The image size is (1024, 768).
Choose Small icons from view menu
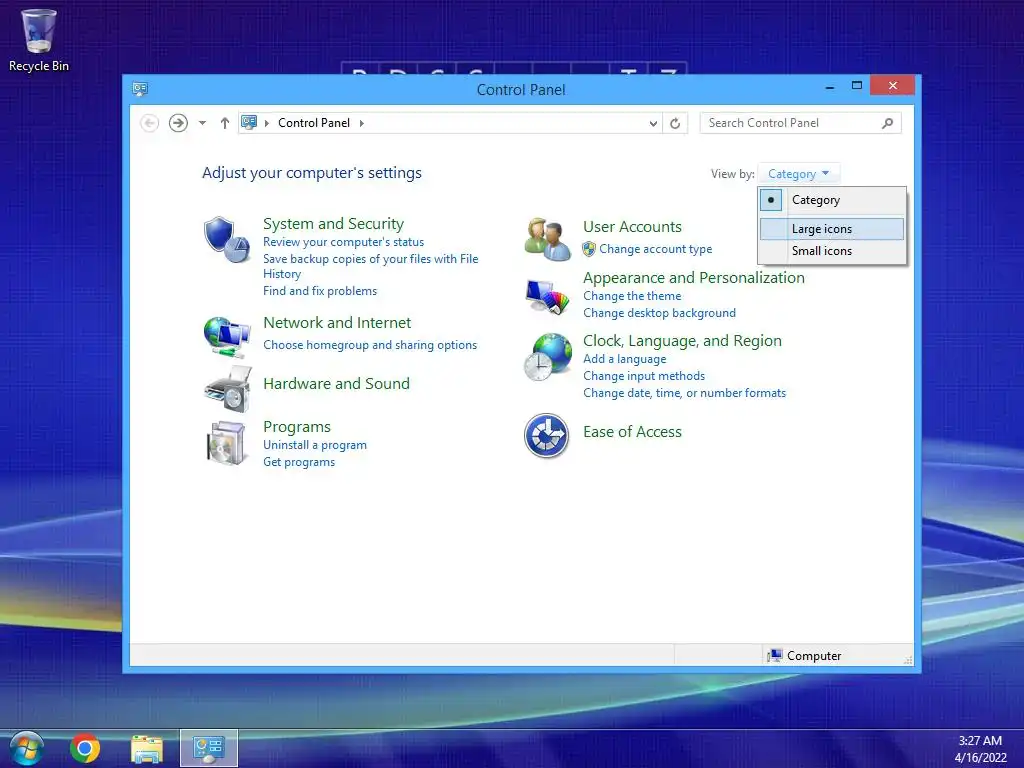[x=832, y=251]
